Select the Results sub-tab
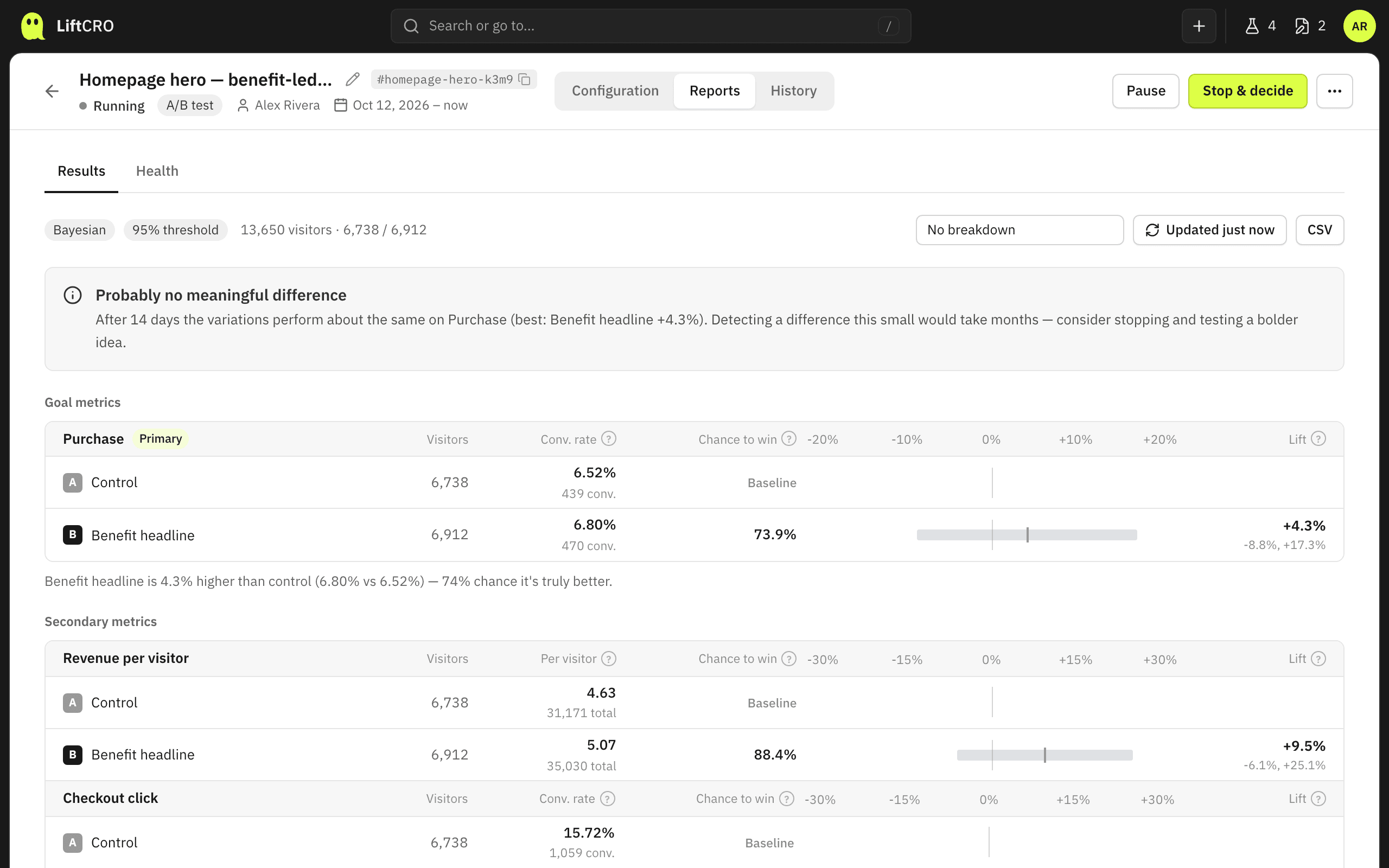The image size is (1389, 868). (x=81, y=171)
